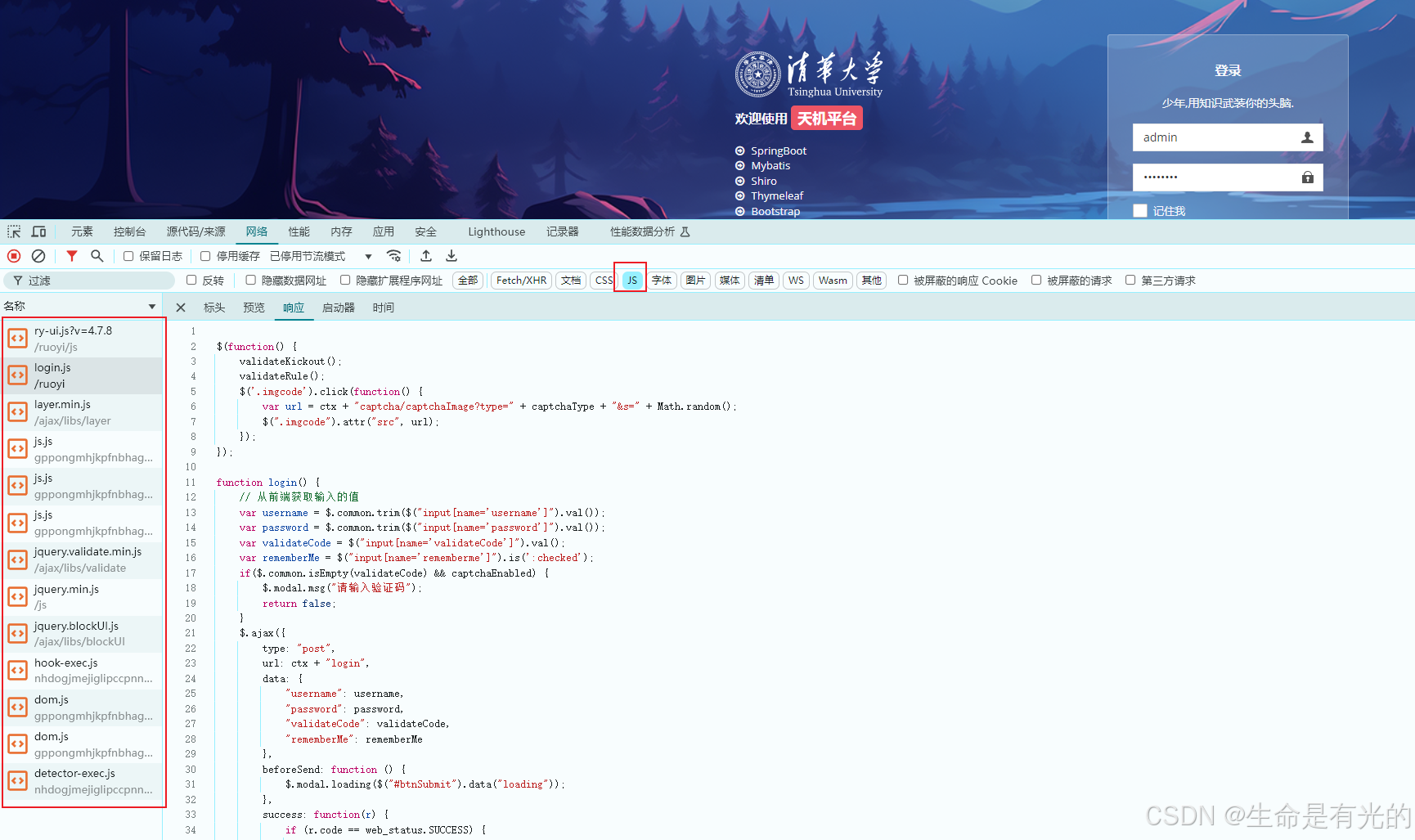This screenshot has height=840, width=1415.
Task: Clear the network log with clear icon
Action: click(38, 256)
